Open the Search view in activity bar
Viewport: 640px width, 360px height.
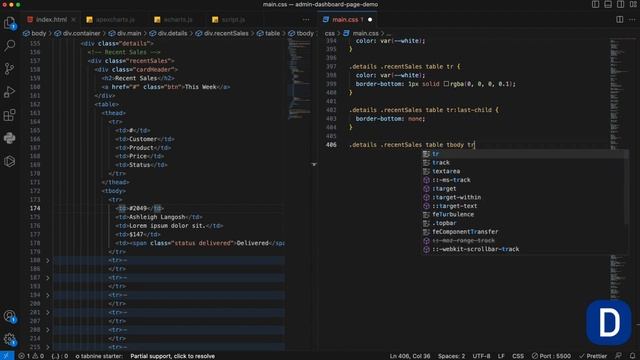click(9, 45)
